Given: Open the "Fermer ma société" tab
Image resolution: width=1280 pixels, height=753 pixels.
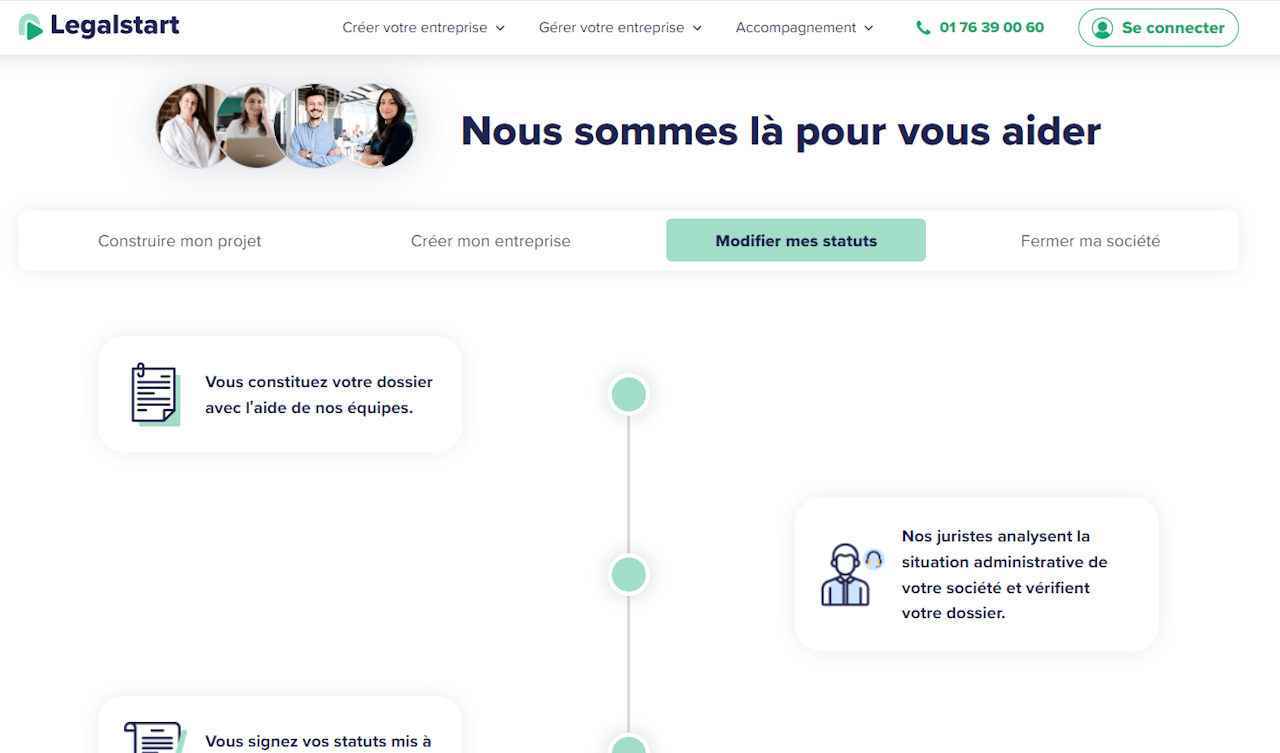Looking at the screenshot, I should (1091, 241).
